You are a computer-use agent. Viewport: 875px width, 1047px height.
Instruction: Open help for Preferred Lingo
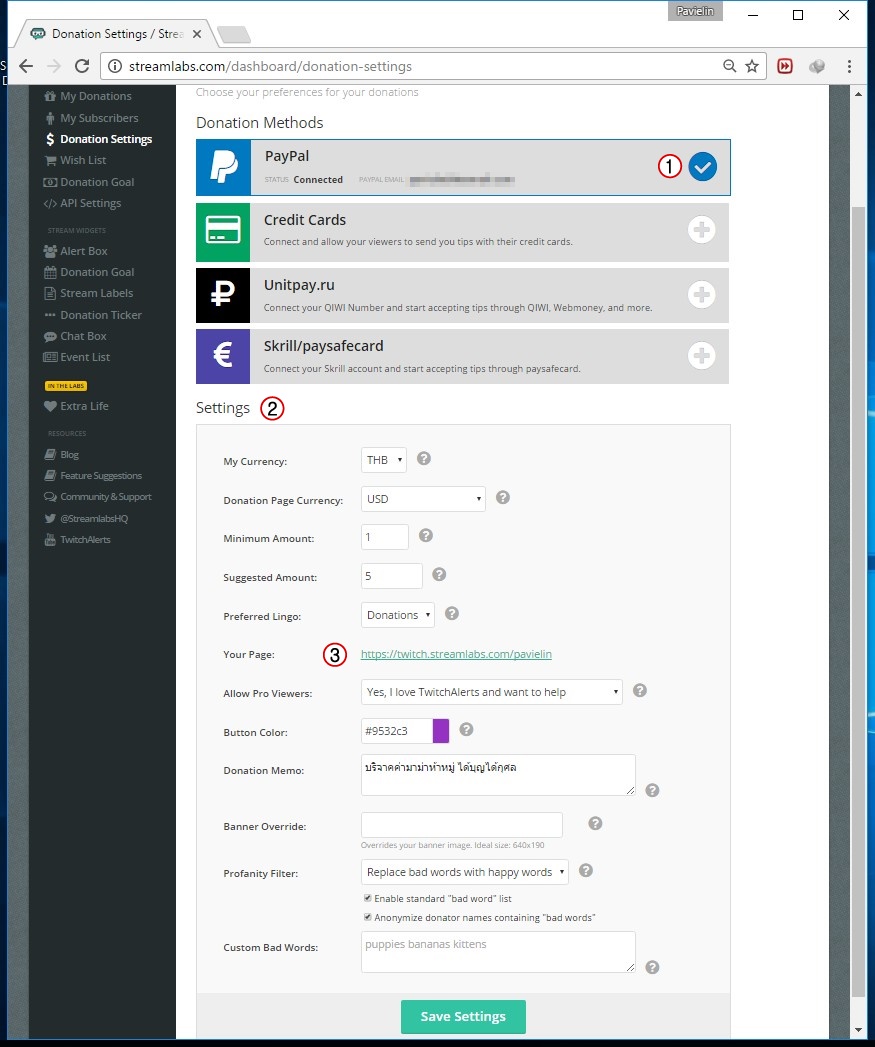pos(452,613)
